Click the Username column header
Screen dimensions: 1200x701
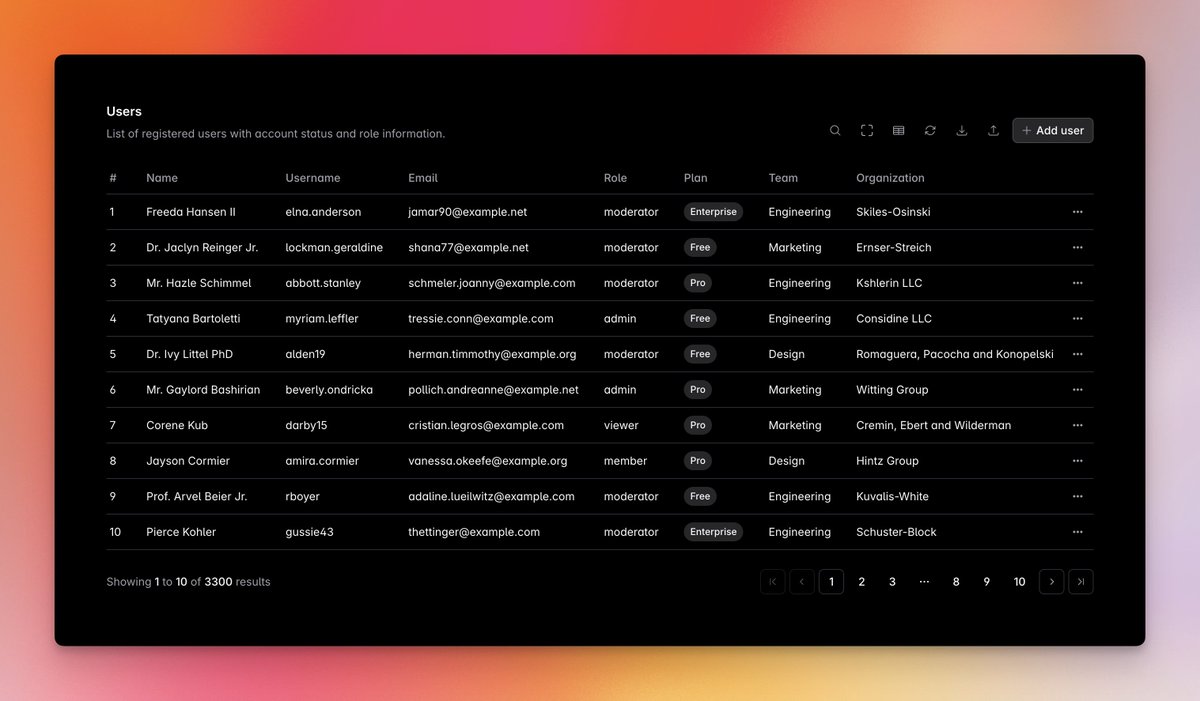coord(313,178)
